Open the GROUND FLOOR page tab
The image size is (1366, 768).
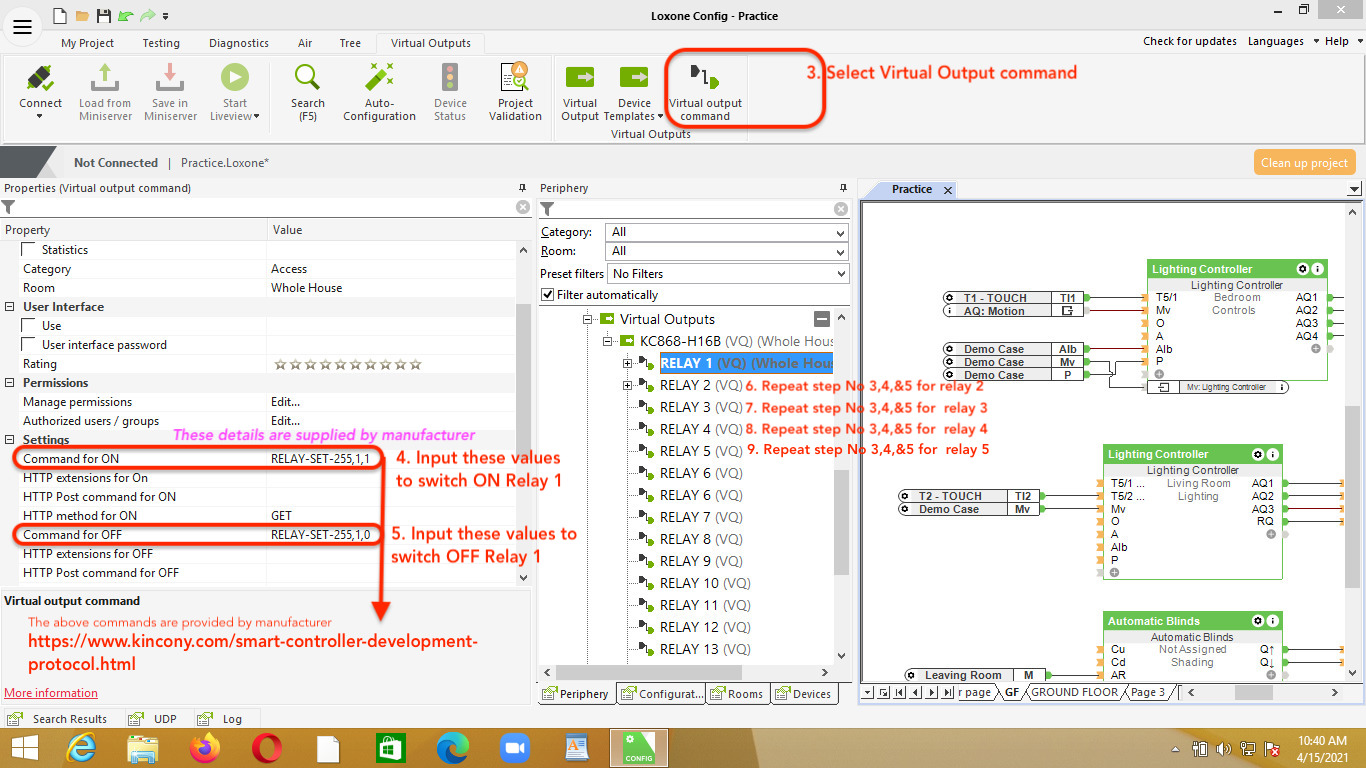(x=1074, y=692)
